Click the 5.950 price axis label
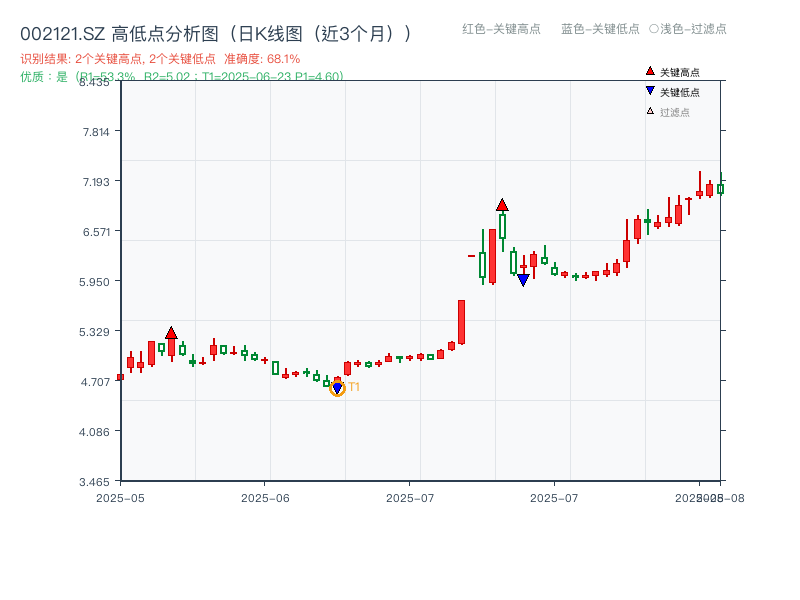 click(94, 282)
